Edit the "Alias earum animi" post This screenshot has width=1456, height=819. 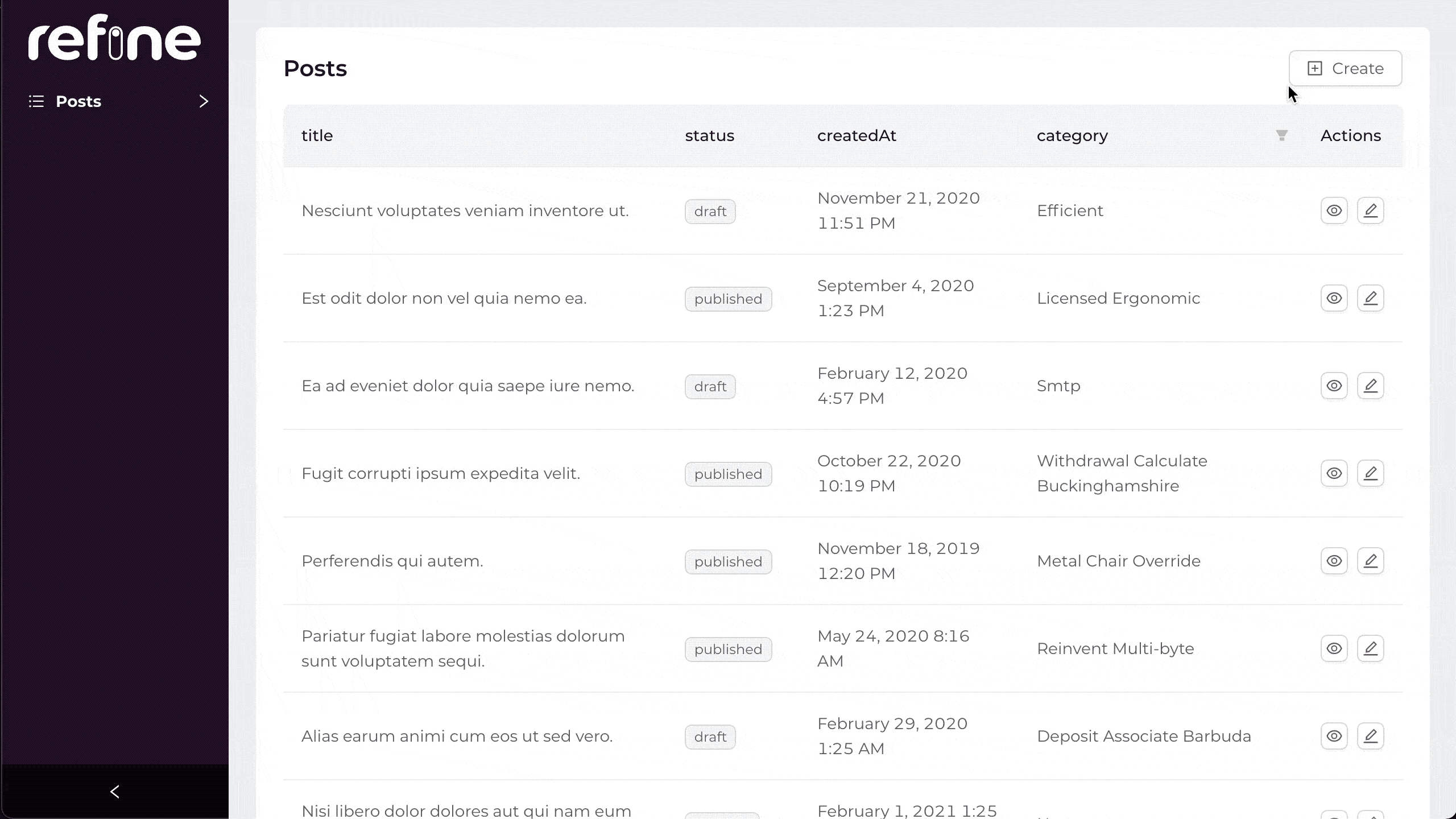pos(1372,735)
